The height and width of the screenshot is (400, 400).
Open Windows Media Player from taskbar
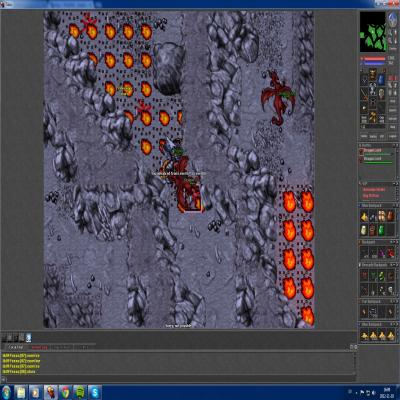[35, 392]
